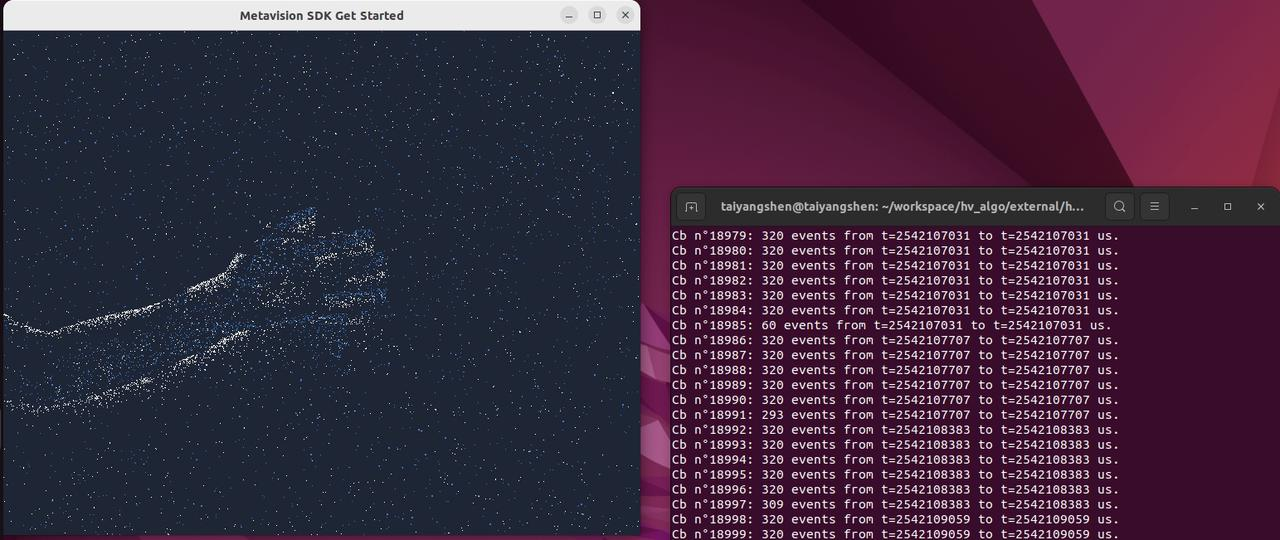Open new tab in terminal window
Viewport: 1280px width, 540px height.
point(691,207)
